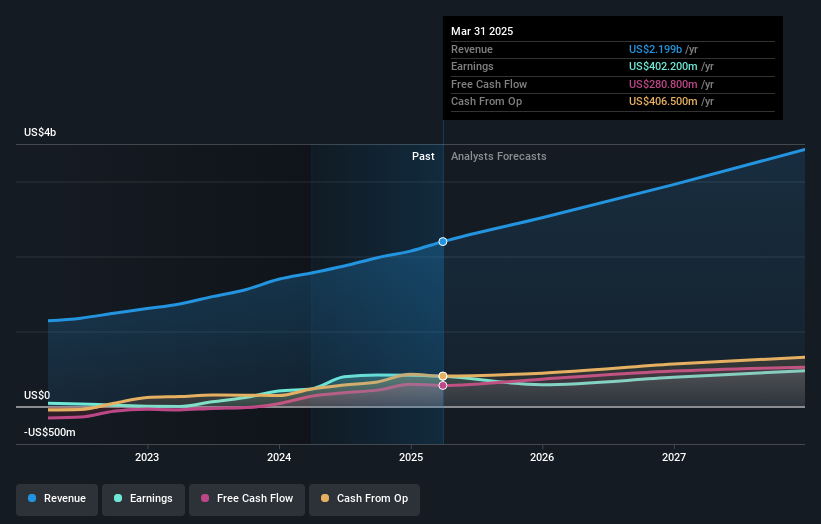Click the Cash From Op label in tooltip
Image resolution: width=821 pixels, height=524 pixels.
486,102
